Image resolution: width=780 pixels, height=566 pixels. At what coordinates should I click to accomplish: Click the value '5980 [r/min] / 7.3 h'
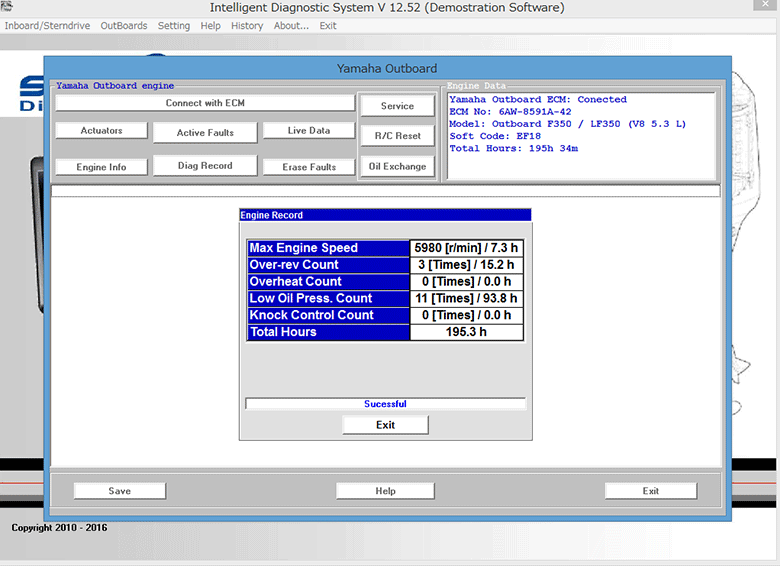[x=466, y=248]
